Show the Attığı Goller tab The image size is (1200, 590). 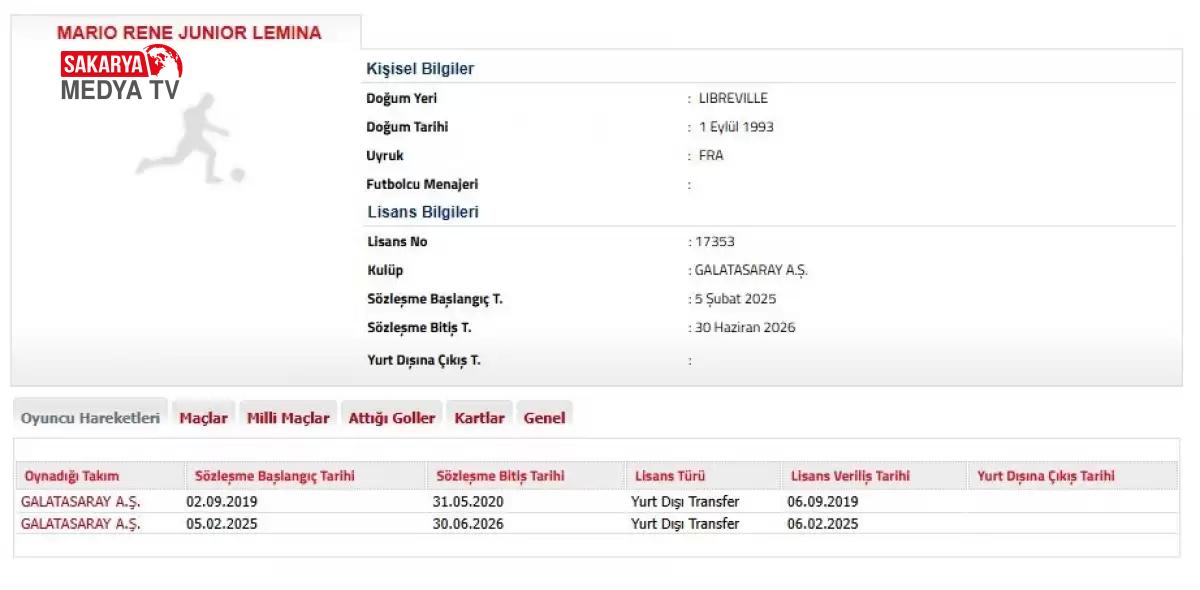point(391,418)
